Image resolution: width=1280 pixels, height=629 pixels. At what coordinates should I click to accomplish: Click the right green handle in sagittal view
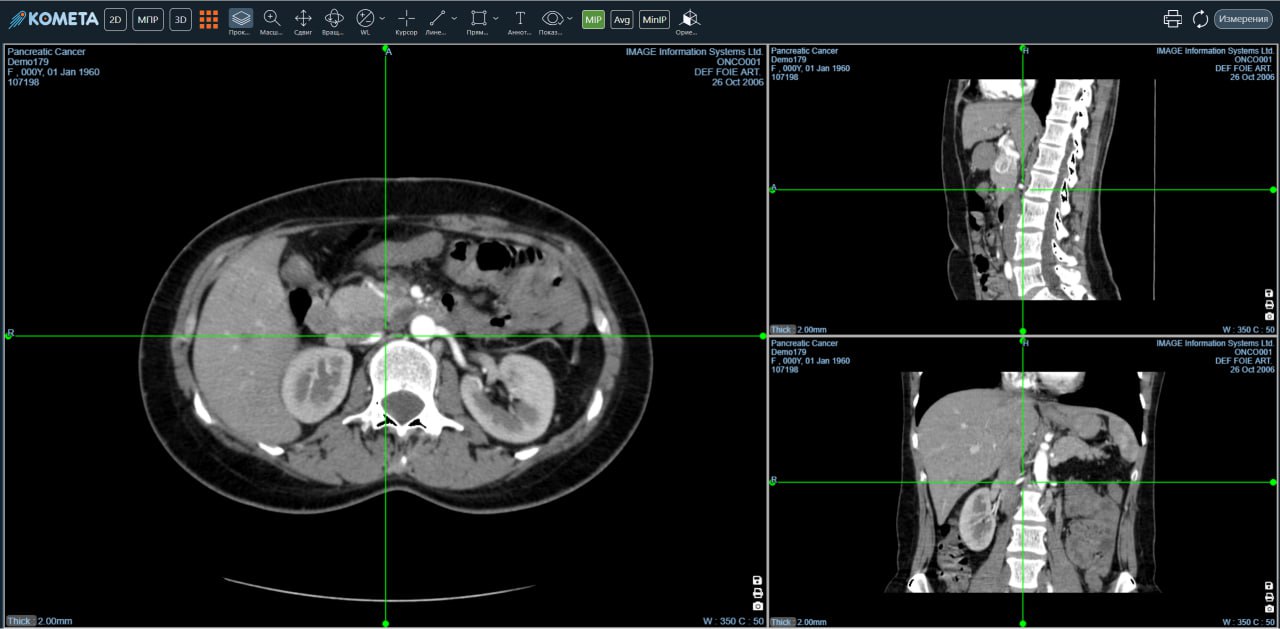pyautogui.click(x=1273, y=189)
